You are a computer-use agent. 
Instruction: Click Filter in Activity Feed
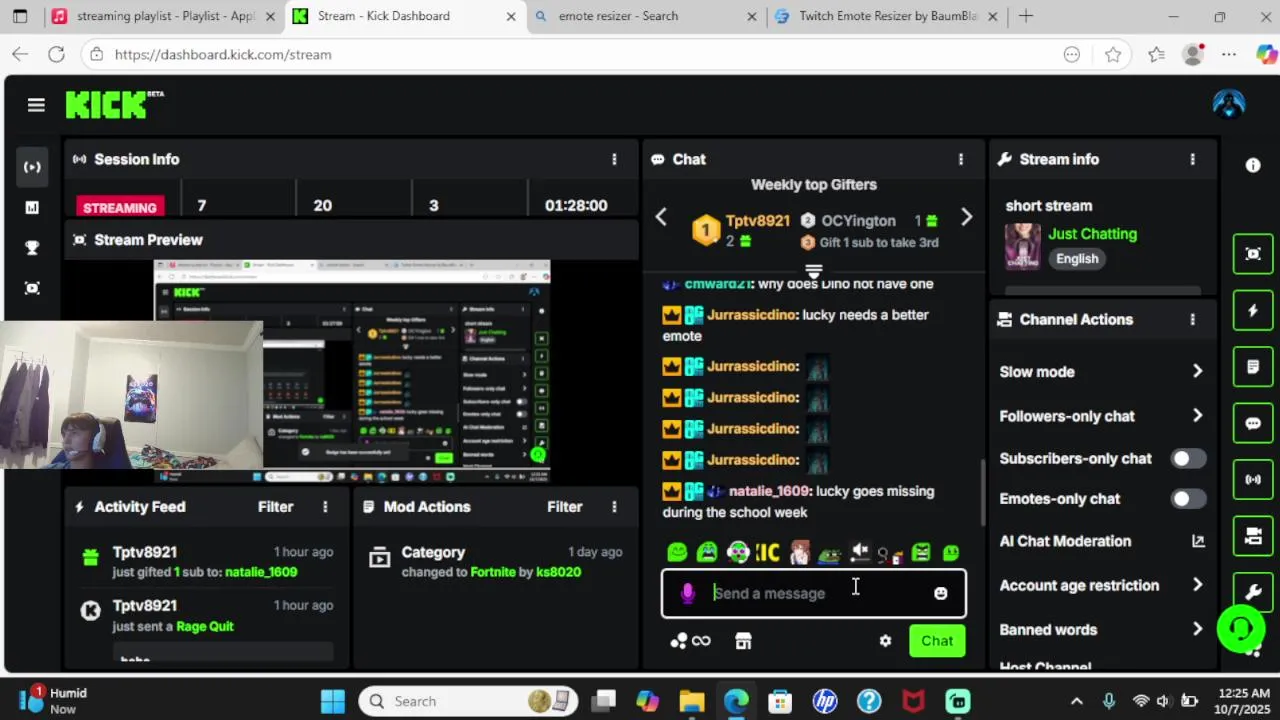276,507
